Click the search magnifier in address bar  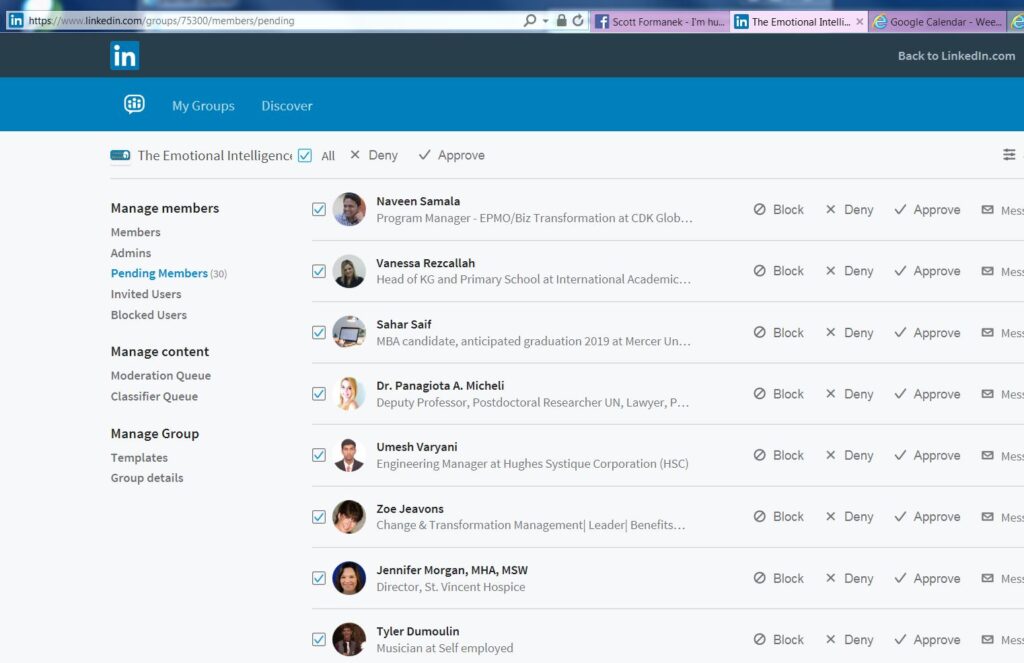[530, 21]
